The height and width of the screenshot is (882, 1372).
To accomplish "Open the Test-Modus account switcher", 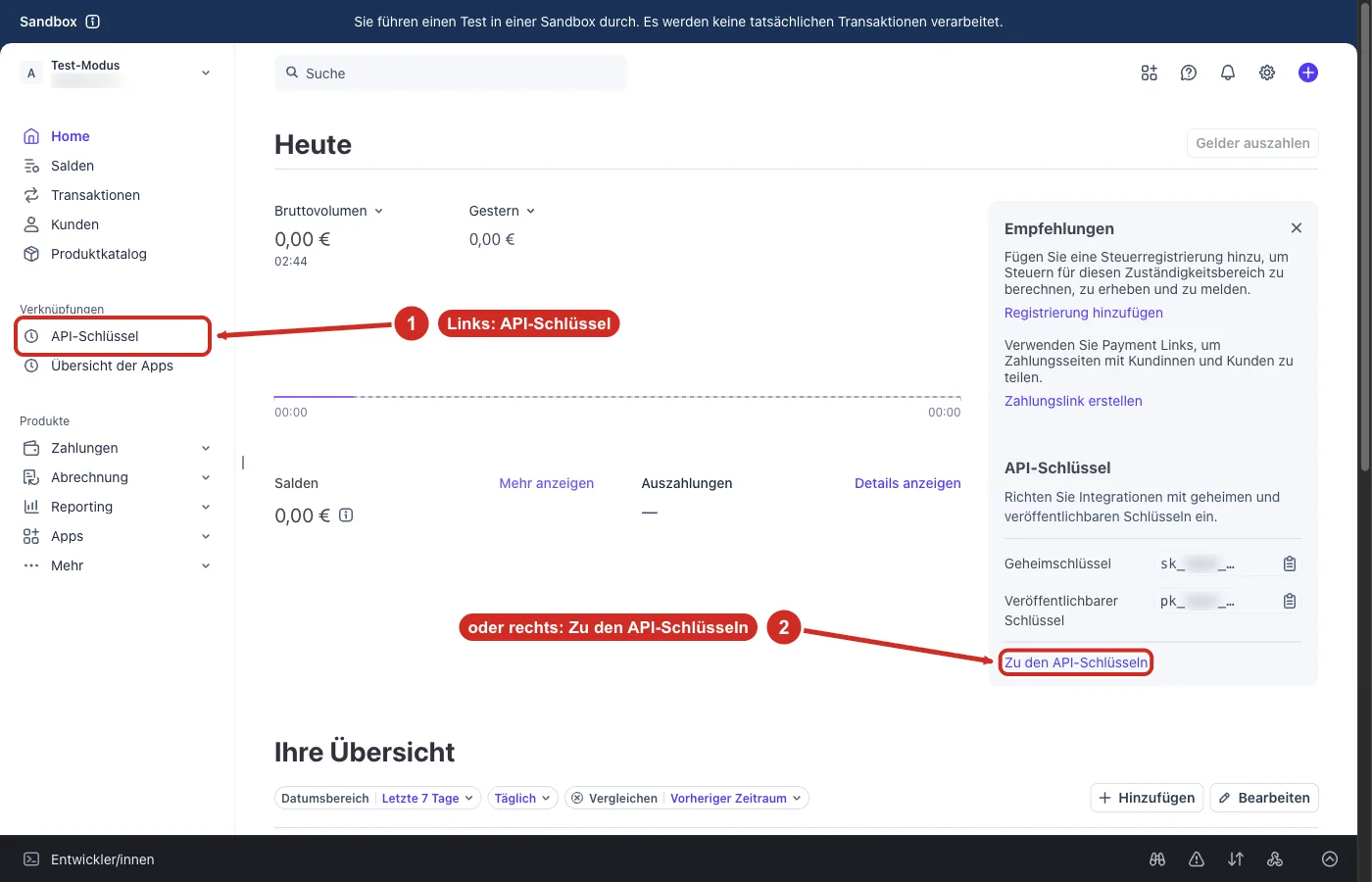I will pos(117,73).
